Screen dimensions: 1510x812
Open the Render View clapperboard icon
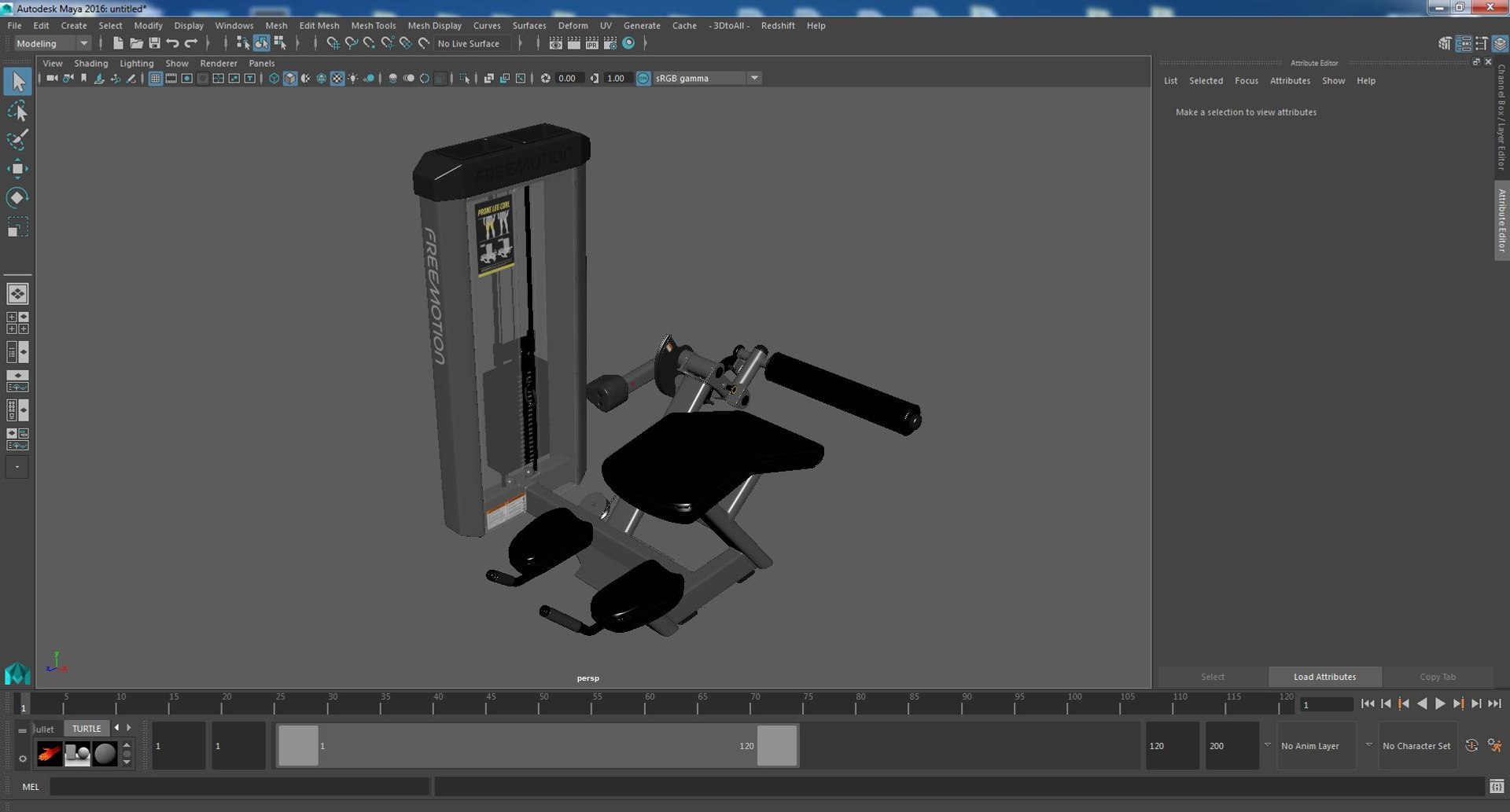click(555, 43)
